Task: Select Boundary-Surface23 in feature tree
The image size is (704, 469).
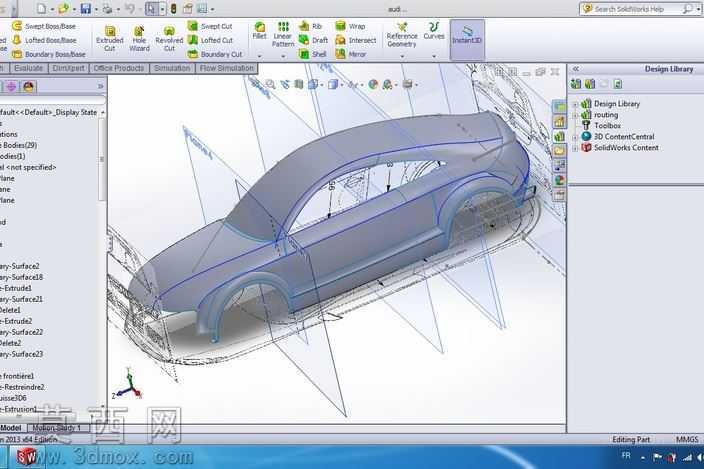Action: pos(22,354)
